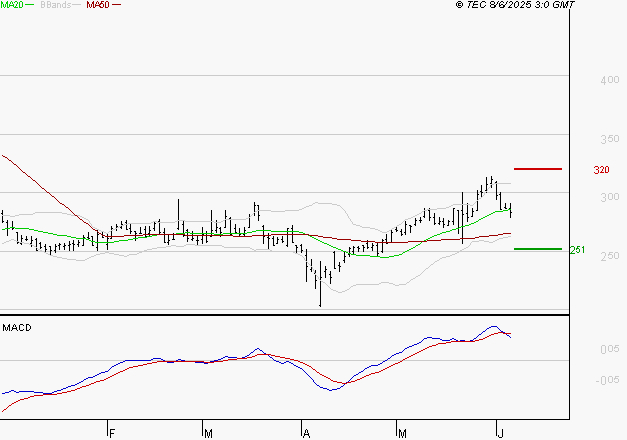
Task: Select the red 320 resistance value
Action: pos(601,170)
